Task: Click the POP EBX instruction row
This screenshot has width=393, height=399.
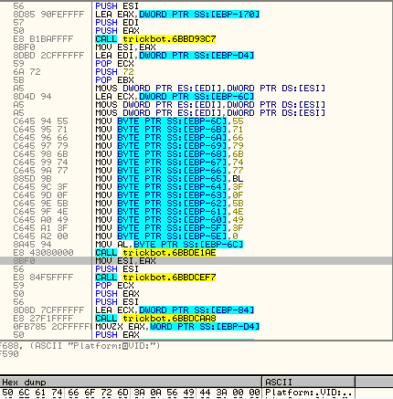Action: pos(115,80)
